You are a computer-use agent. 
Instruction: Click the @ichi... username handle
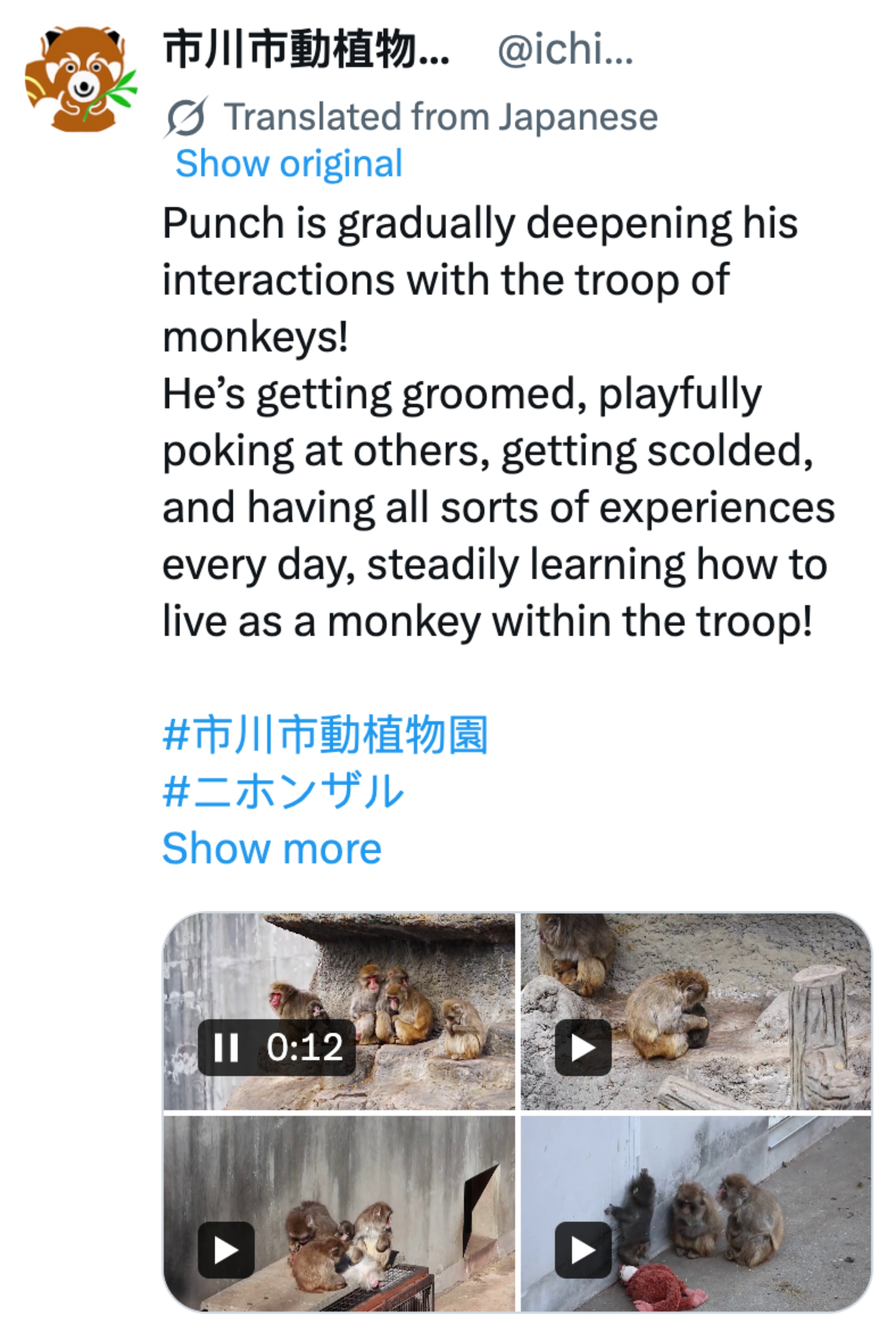pos(565,50)
